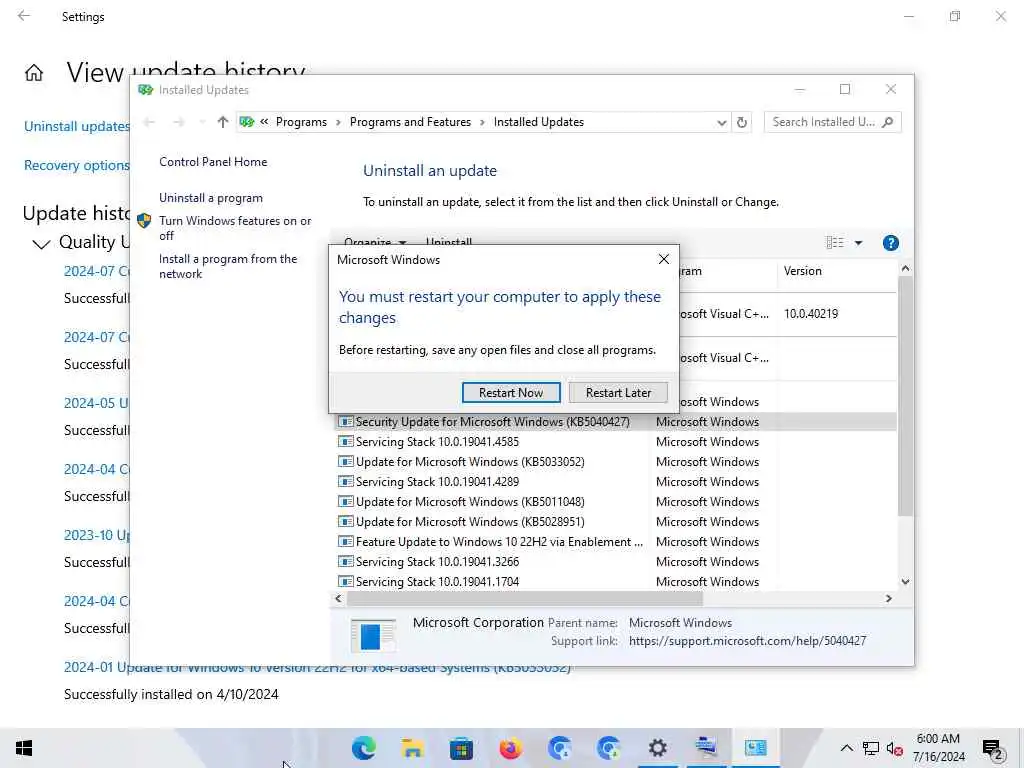
Task: Click the Change your view icon
Action: (x=835, y=243)
